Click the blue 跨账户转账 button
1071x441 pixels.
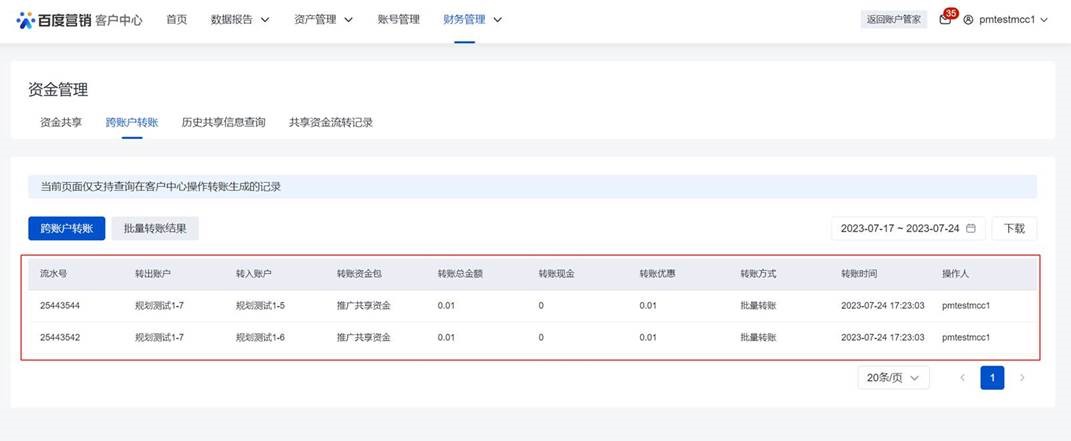(66, 228)
